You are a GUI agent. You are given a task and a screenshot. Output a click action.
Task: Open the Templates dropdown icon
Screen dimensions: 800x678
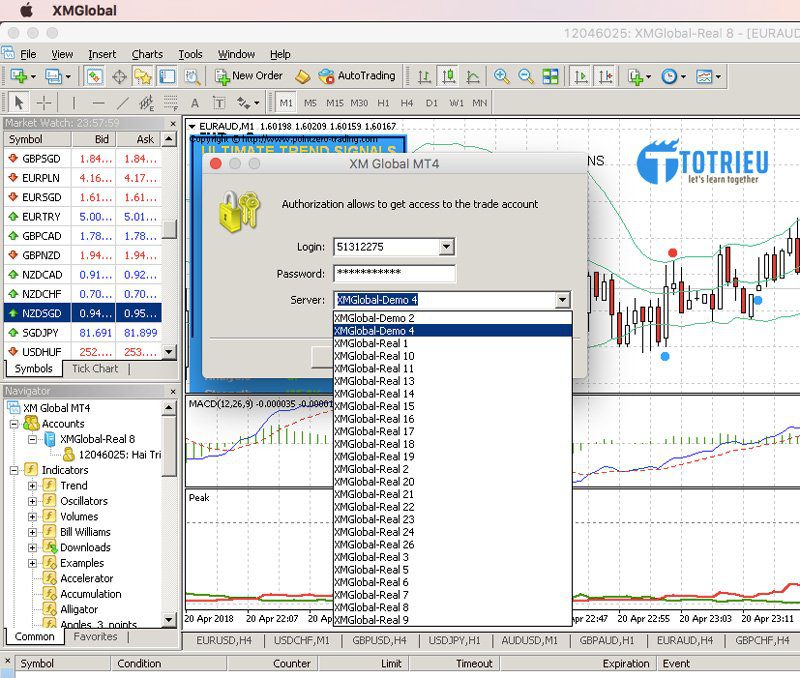pyautogui.click(x=708, y=77)
